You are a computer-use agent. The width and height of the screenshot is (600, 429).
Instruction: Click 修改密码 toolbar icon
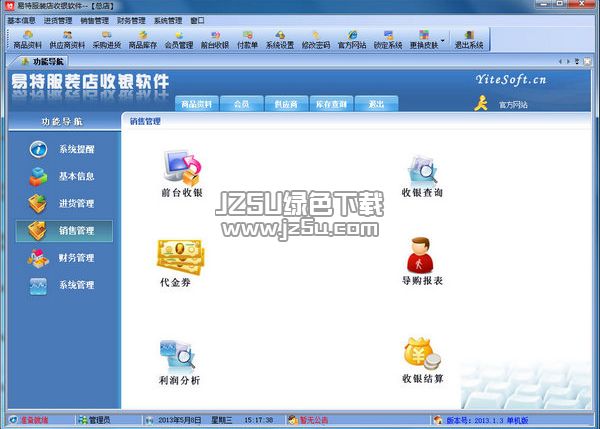(x=316, y=40)
